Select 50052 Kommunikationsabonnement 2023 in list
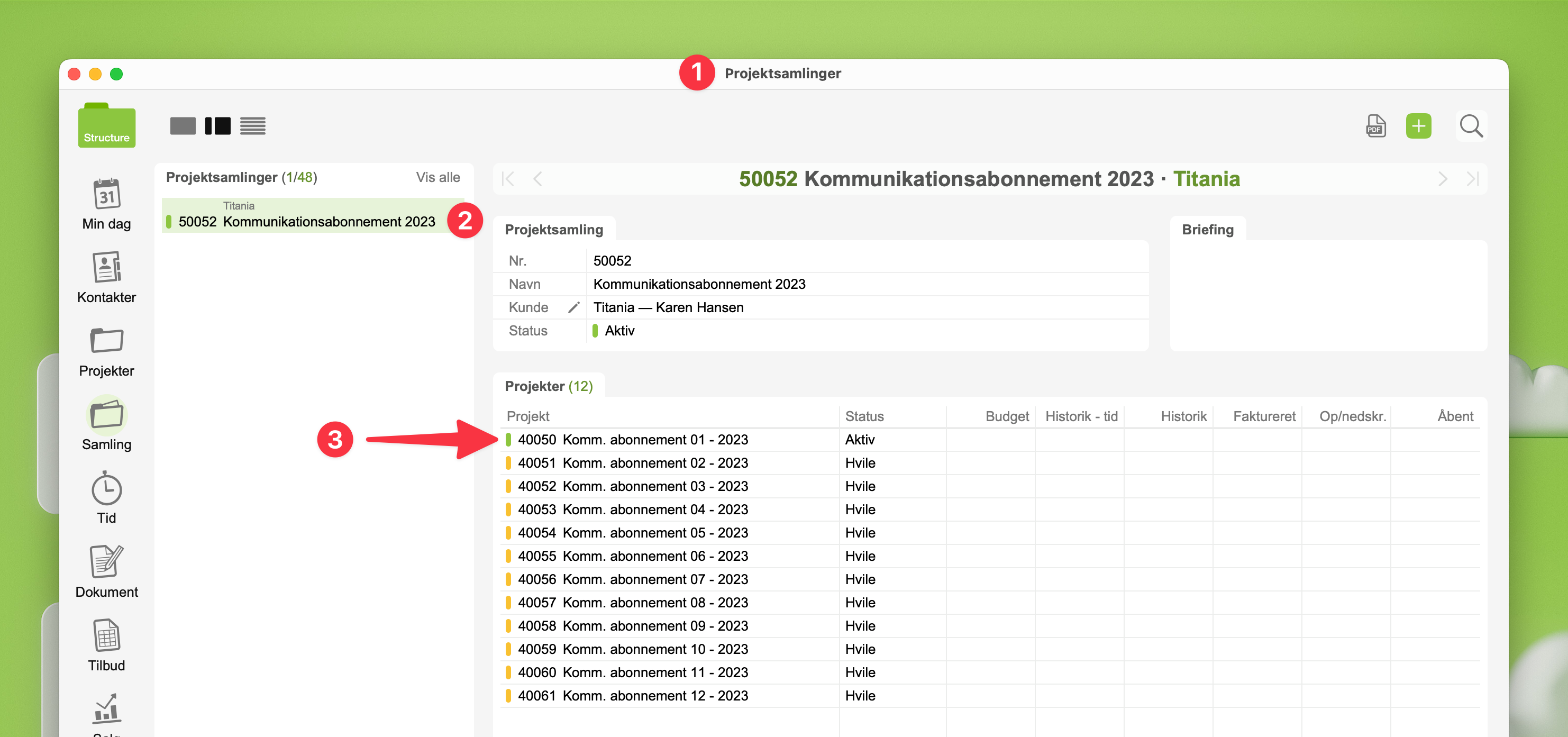Screen dimensions: 1568x737 tap(307, 222)
